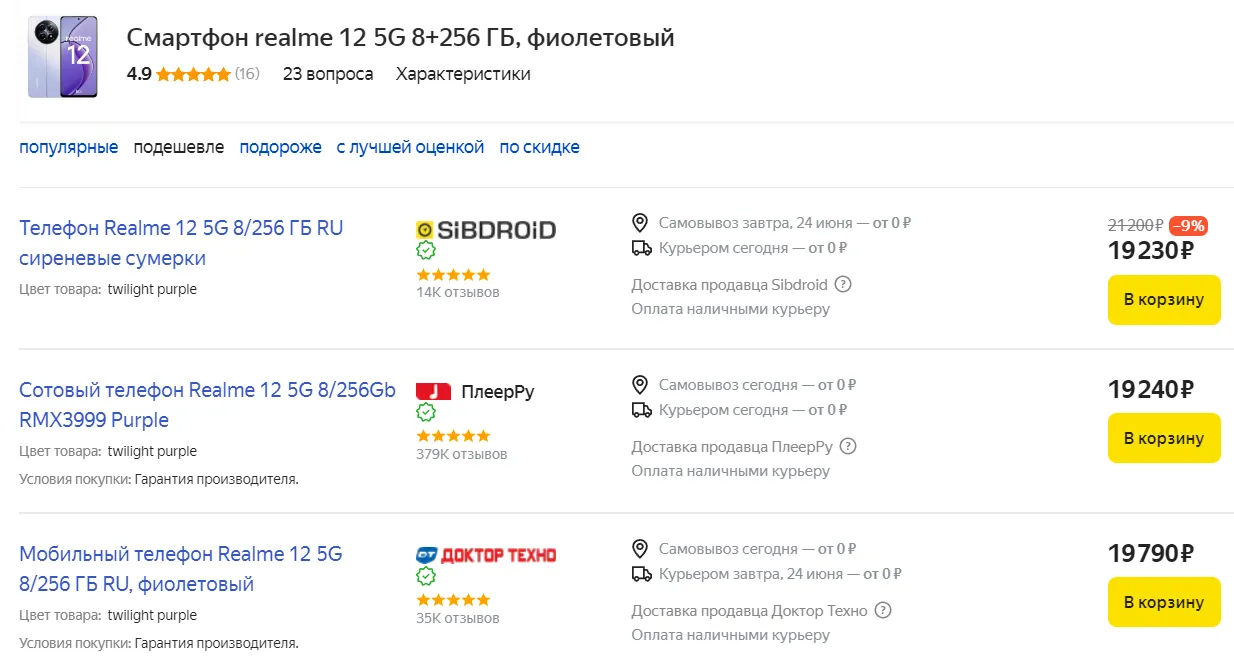Sort offers с лучшей оценкой
The width and height of the screenshot is (1234, 666).
410,148
